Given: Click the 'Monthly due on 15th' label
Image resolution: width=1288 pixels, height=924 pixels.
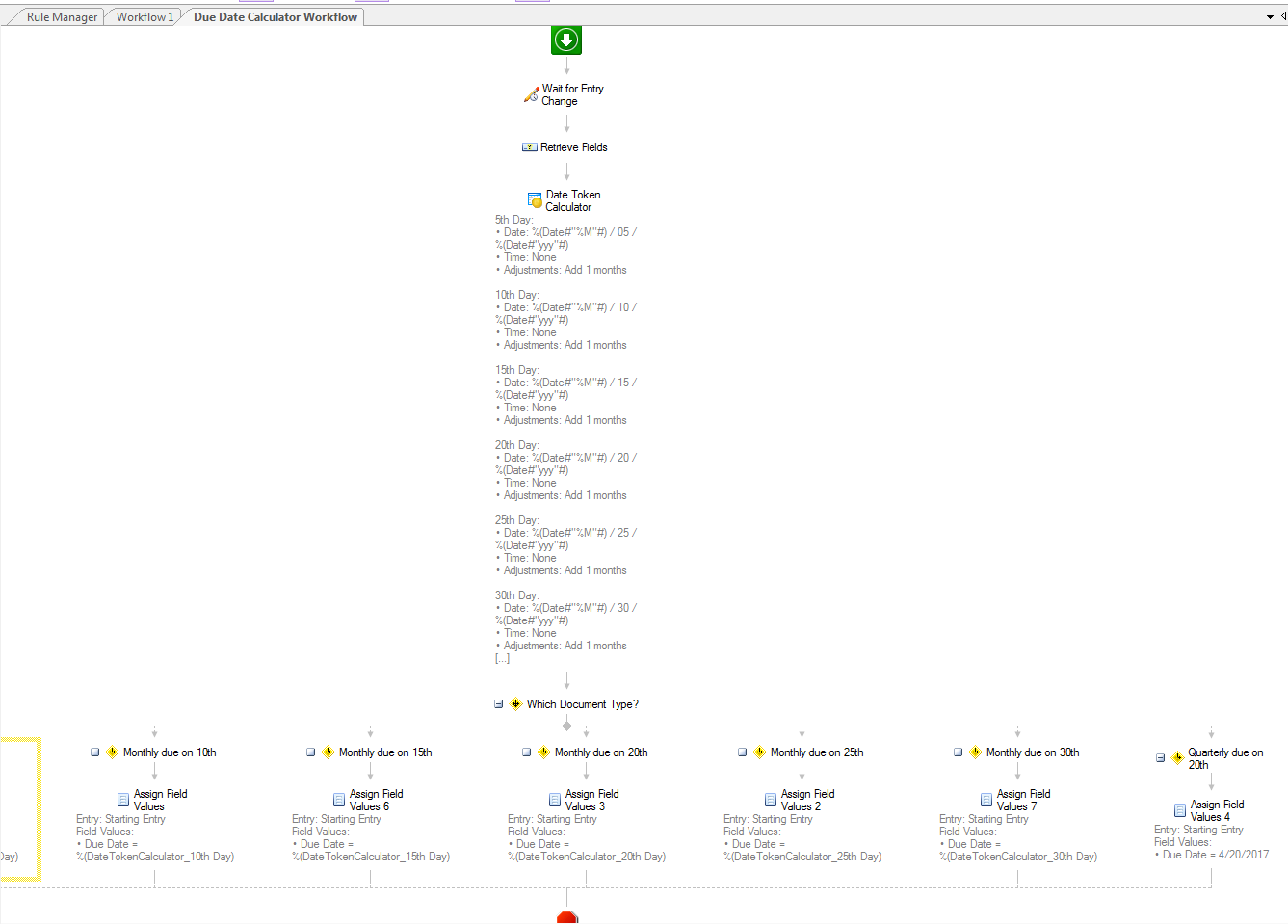Looking at the screenshot, I should click(x=385, y=752).
